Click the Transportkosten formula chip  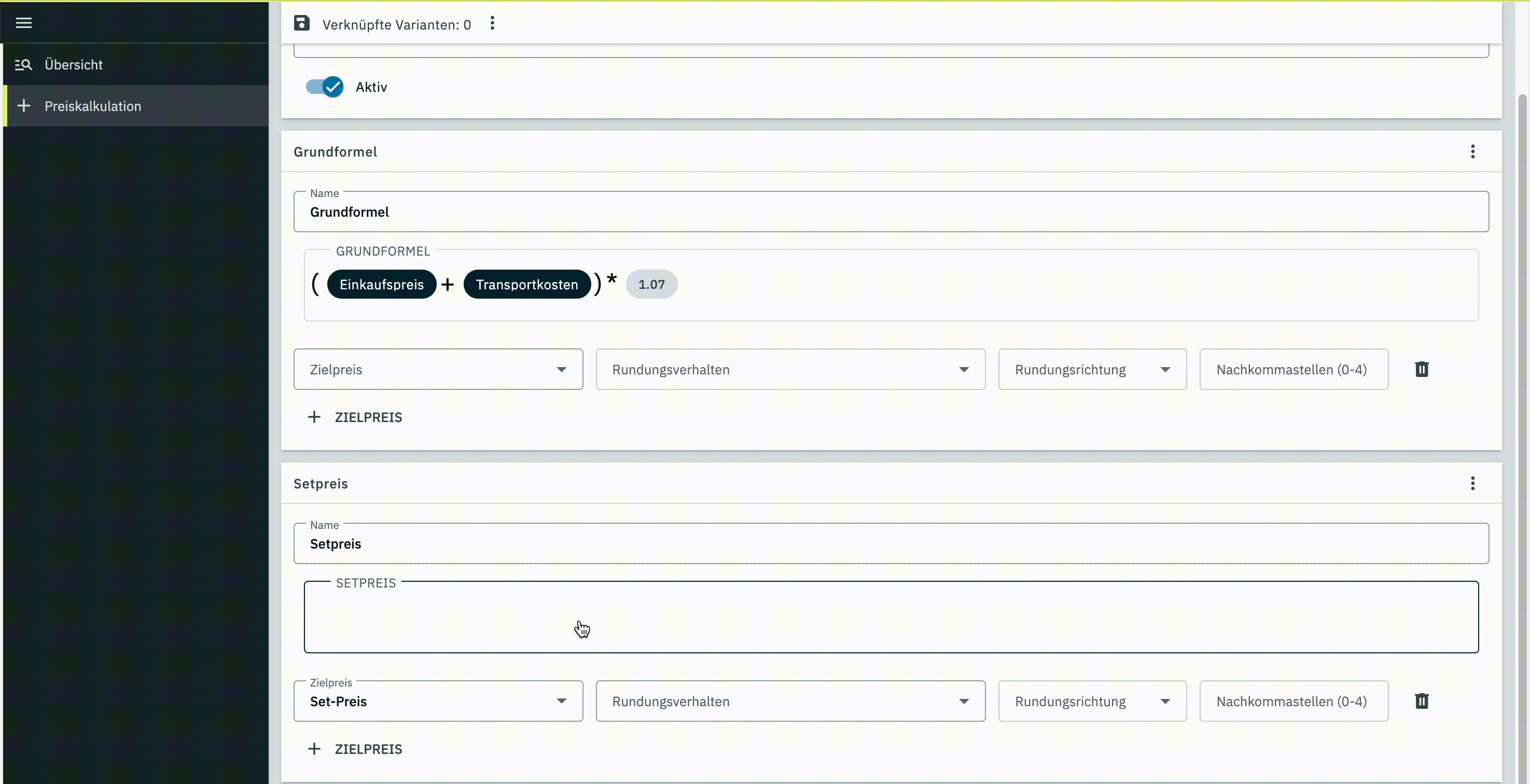(527, 285)
